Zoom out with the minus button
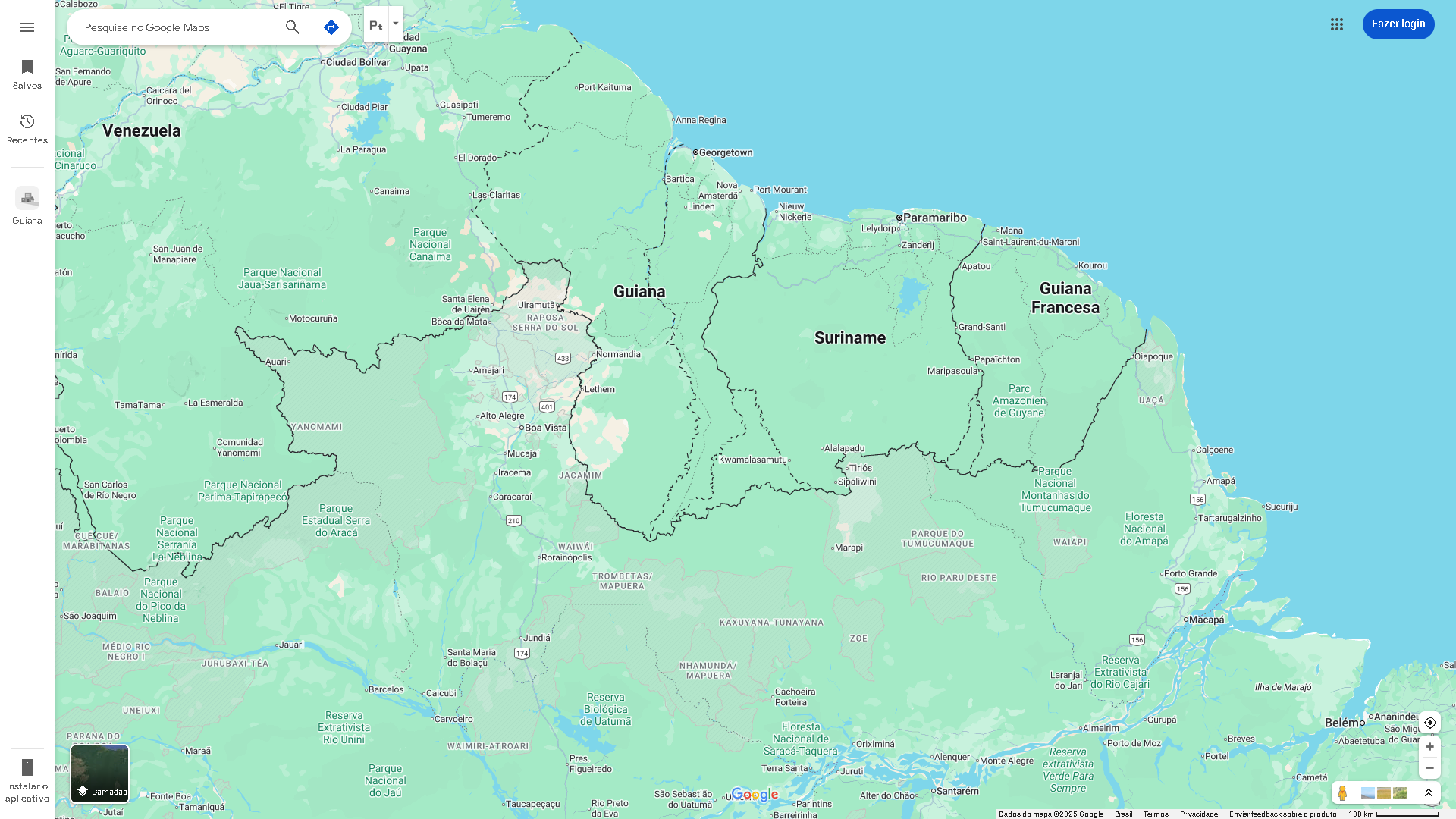This screenshot has height=819, width=1456. 1430,768
